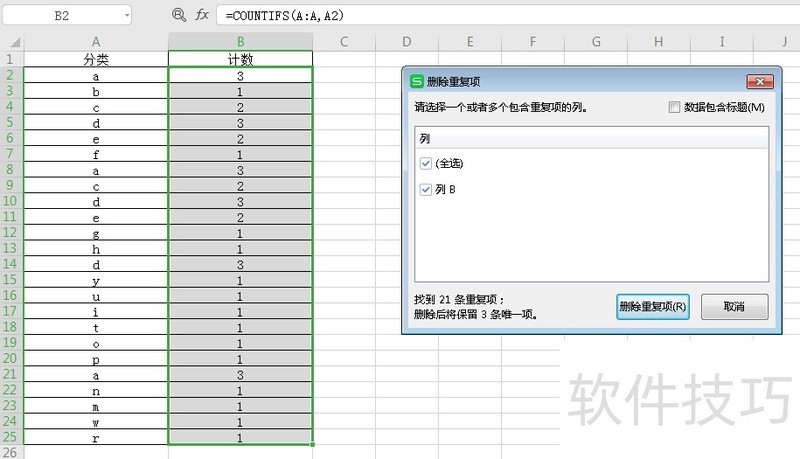The width and height of the screenshot is (800, 459).
Task: Click cell B21 in row 21
Action: pyautogui.click(x=240, y=375)
